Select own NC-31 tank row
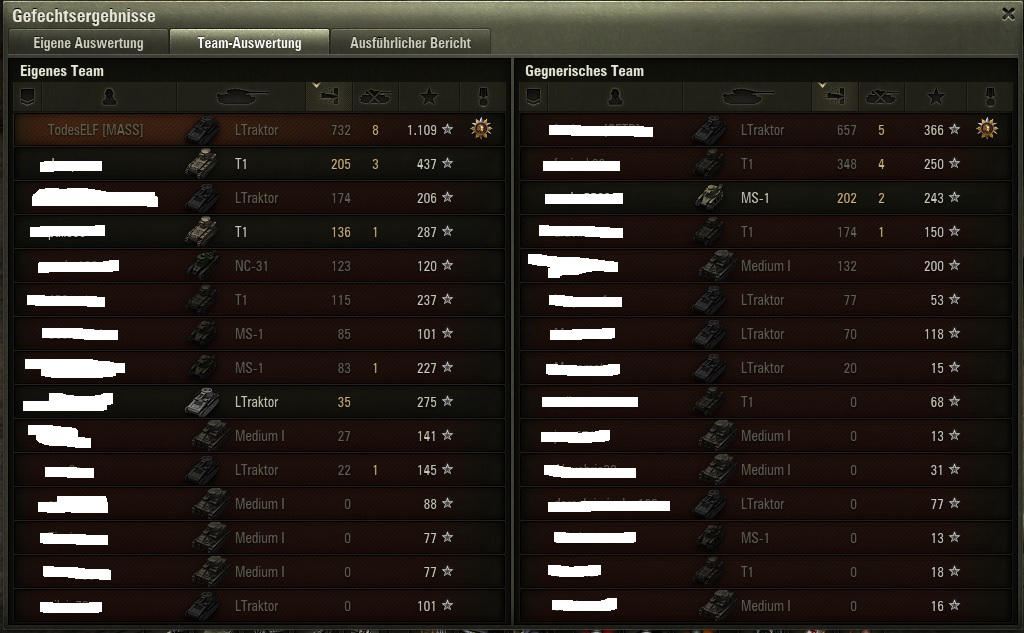The width and height of the screenshot is (1024, 633). click(x=259, y=265)
